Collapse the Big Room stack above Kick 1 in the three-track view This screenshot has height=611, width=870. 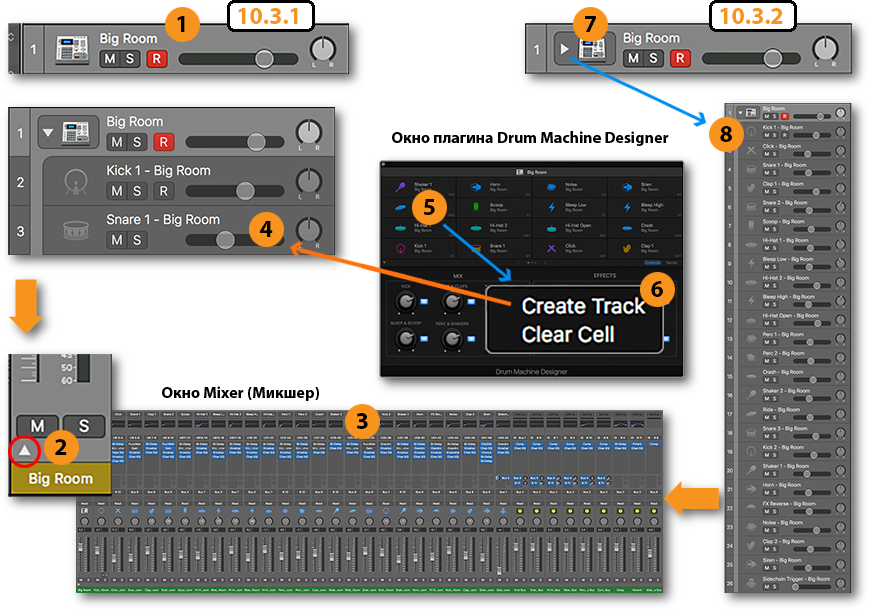[48, 133]
